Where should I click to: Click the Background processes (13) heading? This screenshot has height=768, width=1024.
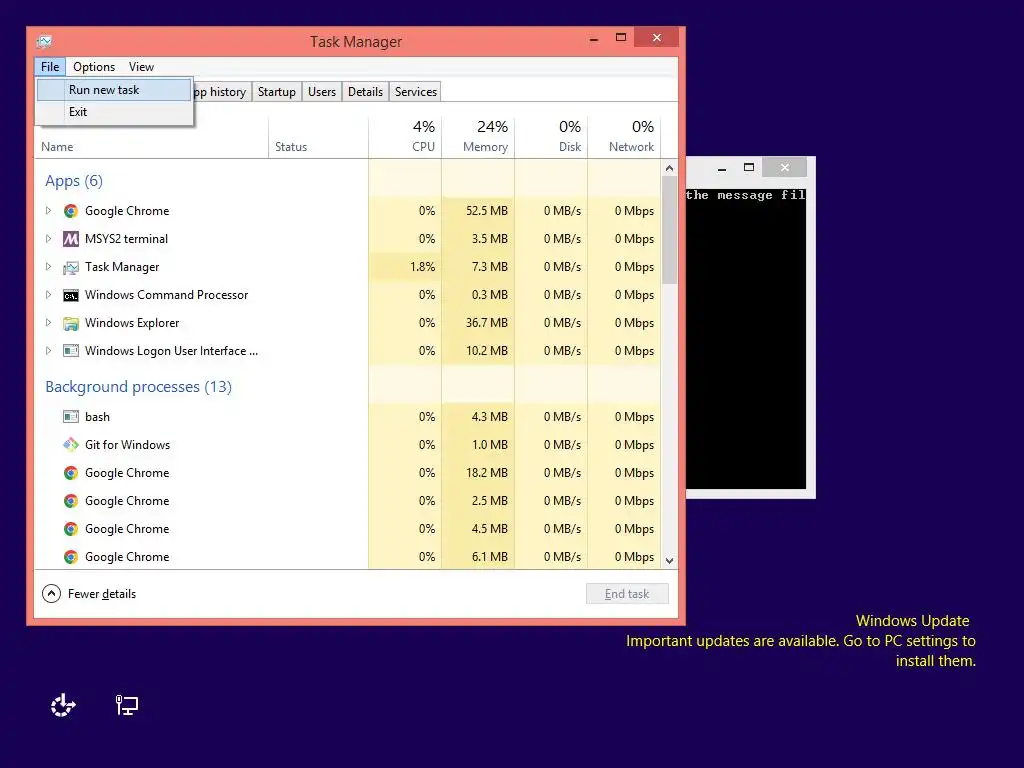coord(138,387)
